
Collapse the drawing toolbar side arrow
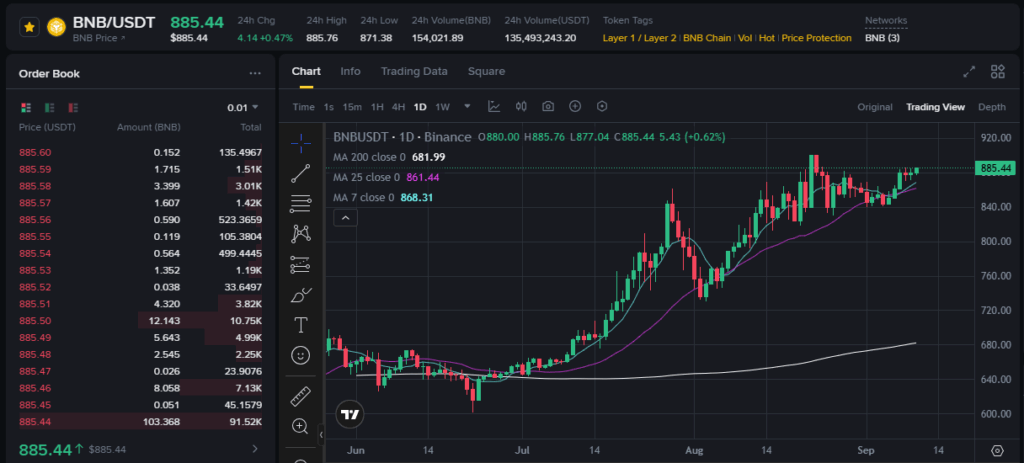click(321, 434)
